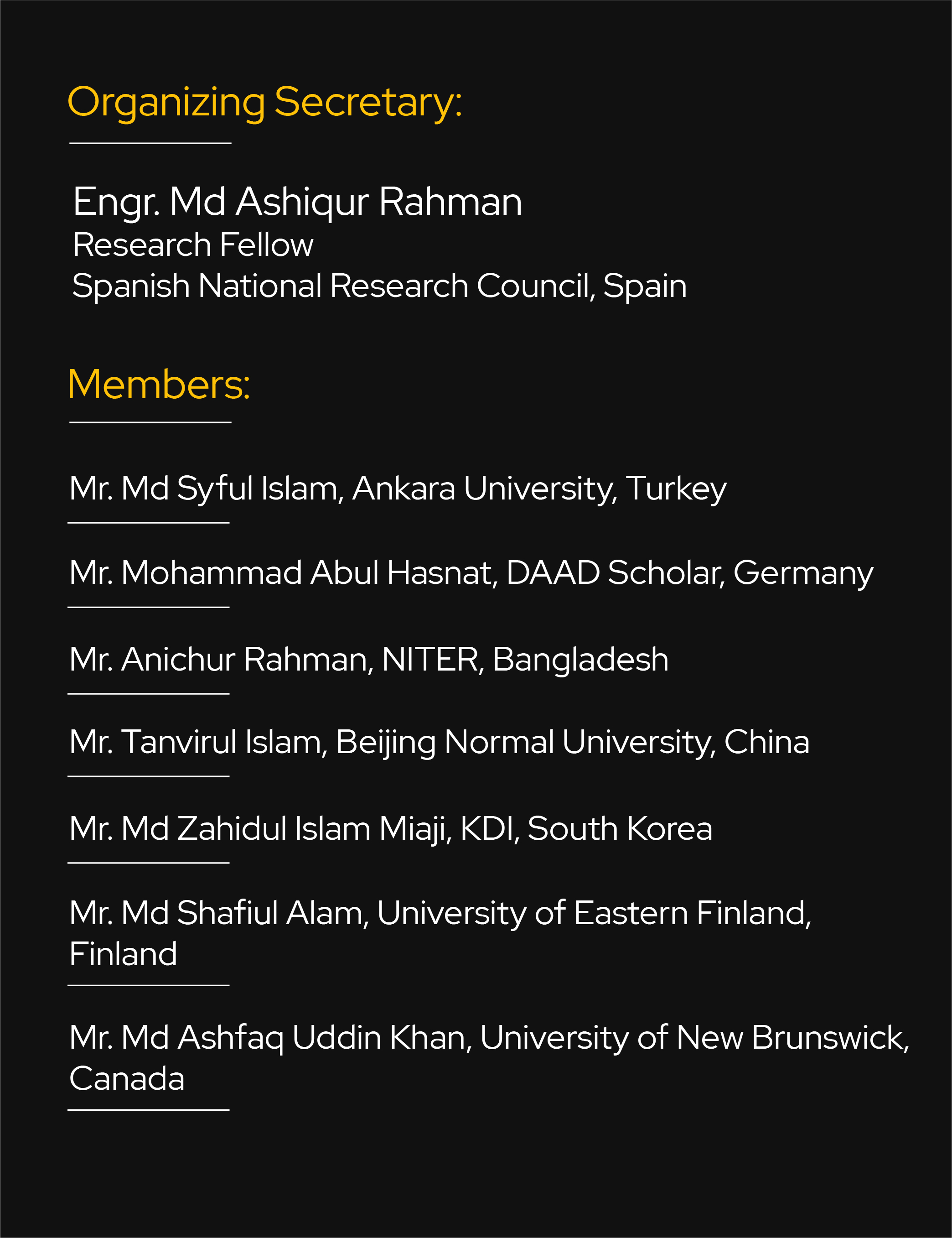Click divider line under Members heading
The image size is (952, 1238).
click(x=150, y=422)
